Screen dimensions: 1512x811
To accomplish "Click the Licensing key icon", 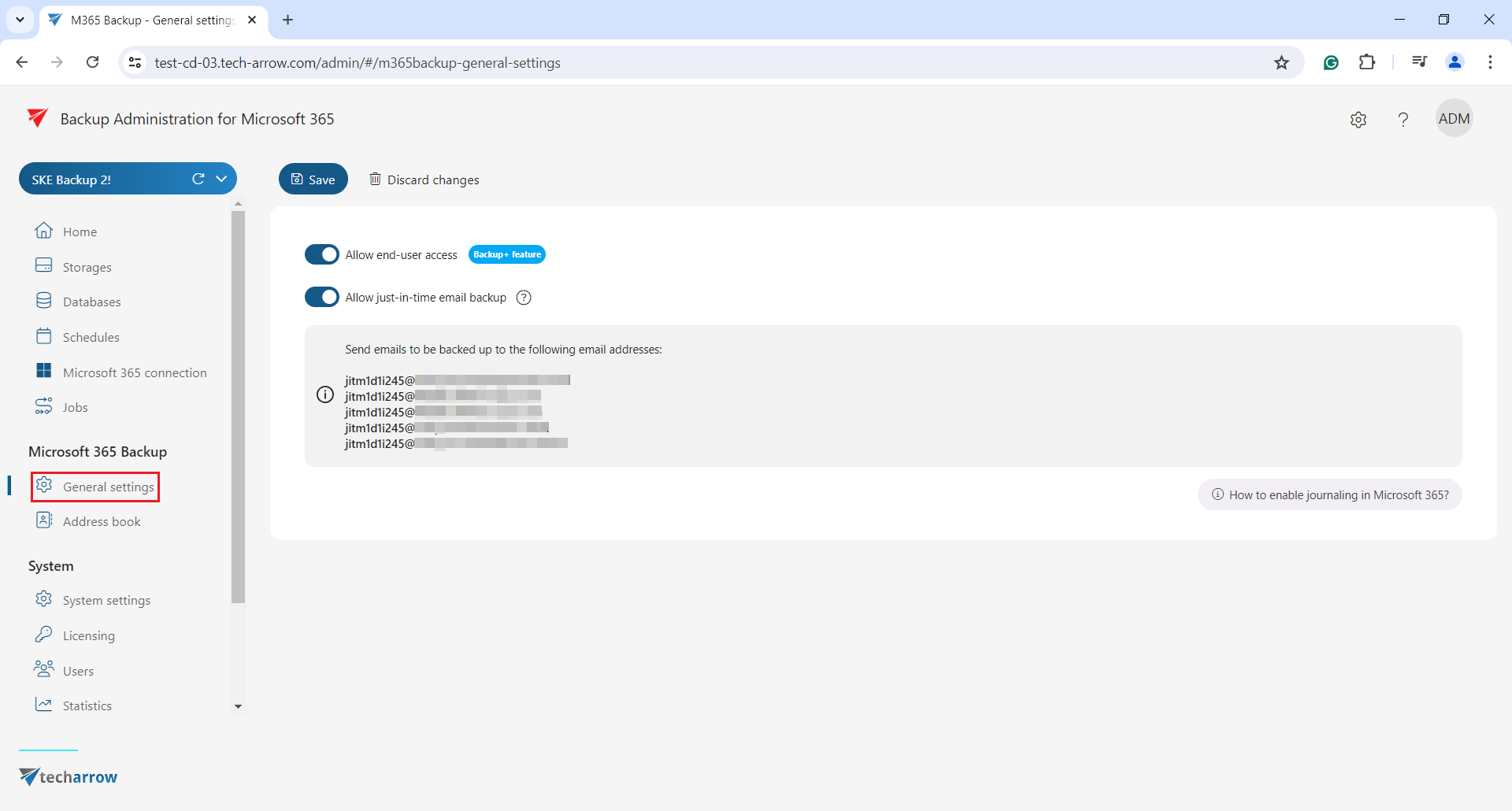I will tap(44, 635).
